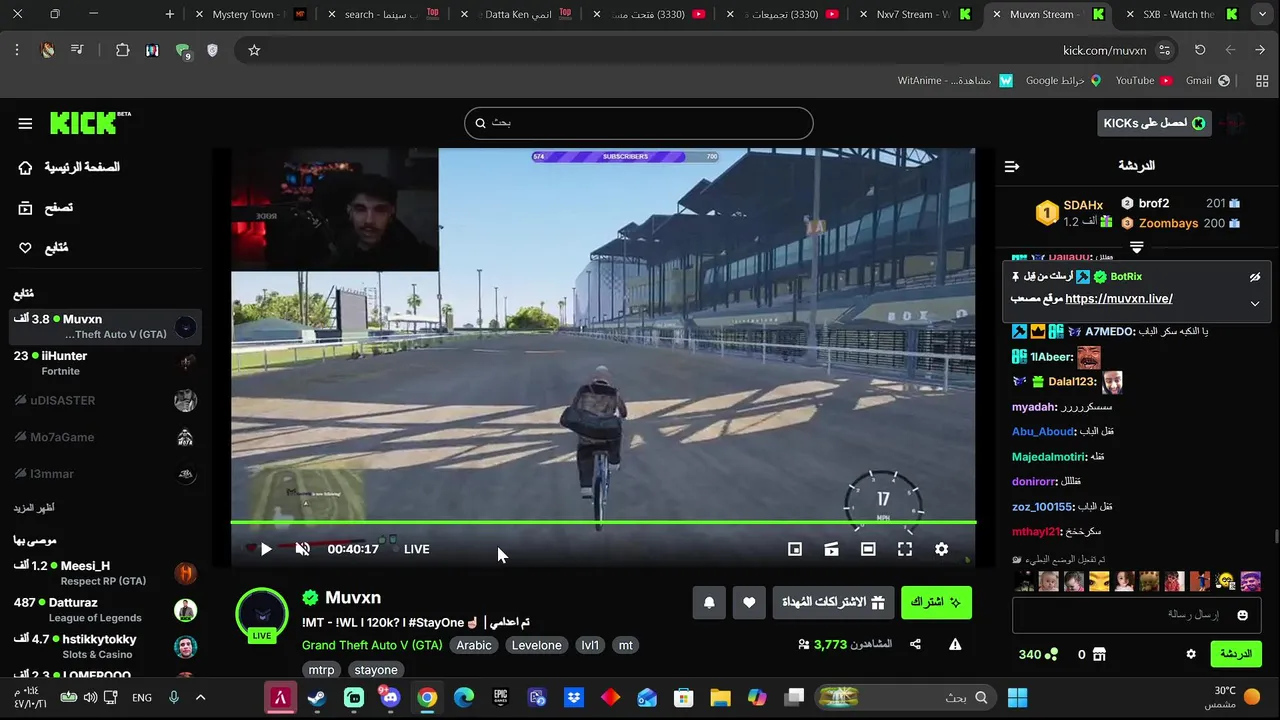Viewport: 1280px width, 720px height.
Task: Switch to the Nxv7 Stream tab
Action: tap(914, 14)
